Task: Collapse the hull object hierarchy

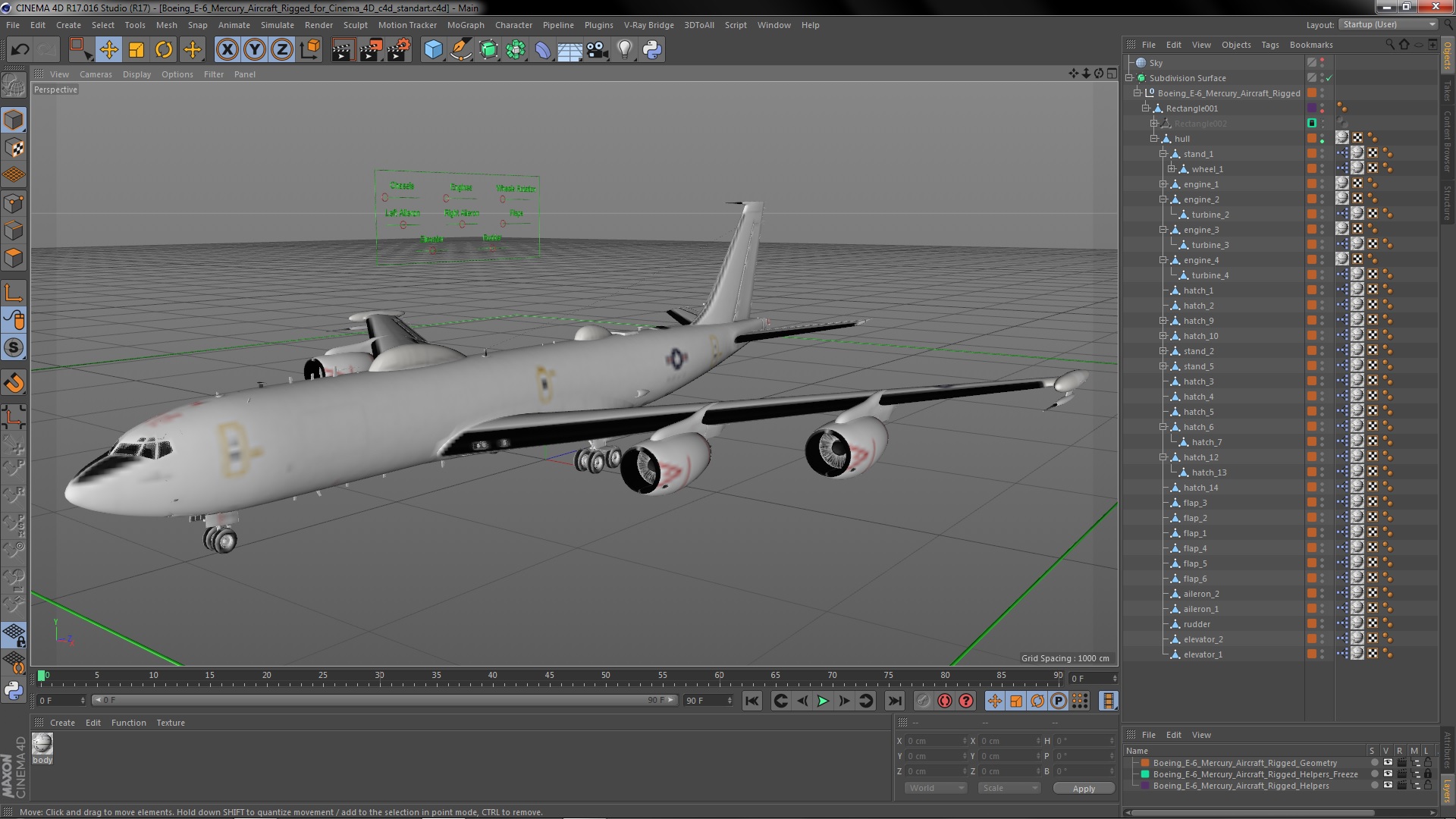Action: click(1154, 139)
